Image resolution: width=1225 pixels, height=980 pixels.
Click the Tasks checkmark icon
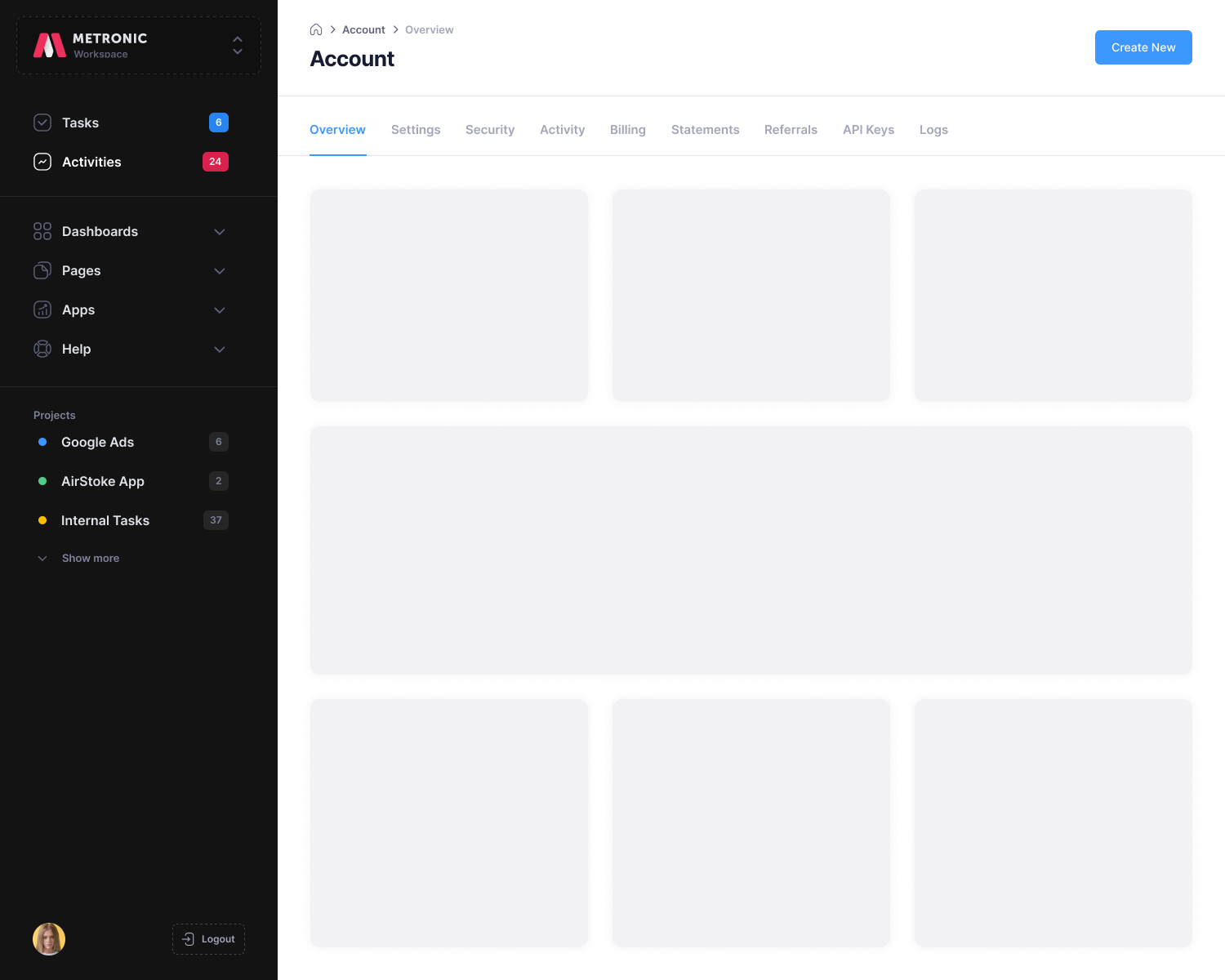(42, 122)
